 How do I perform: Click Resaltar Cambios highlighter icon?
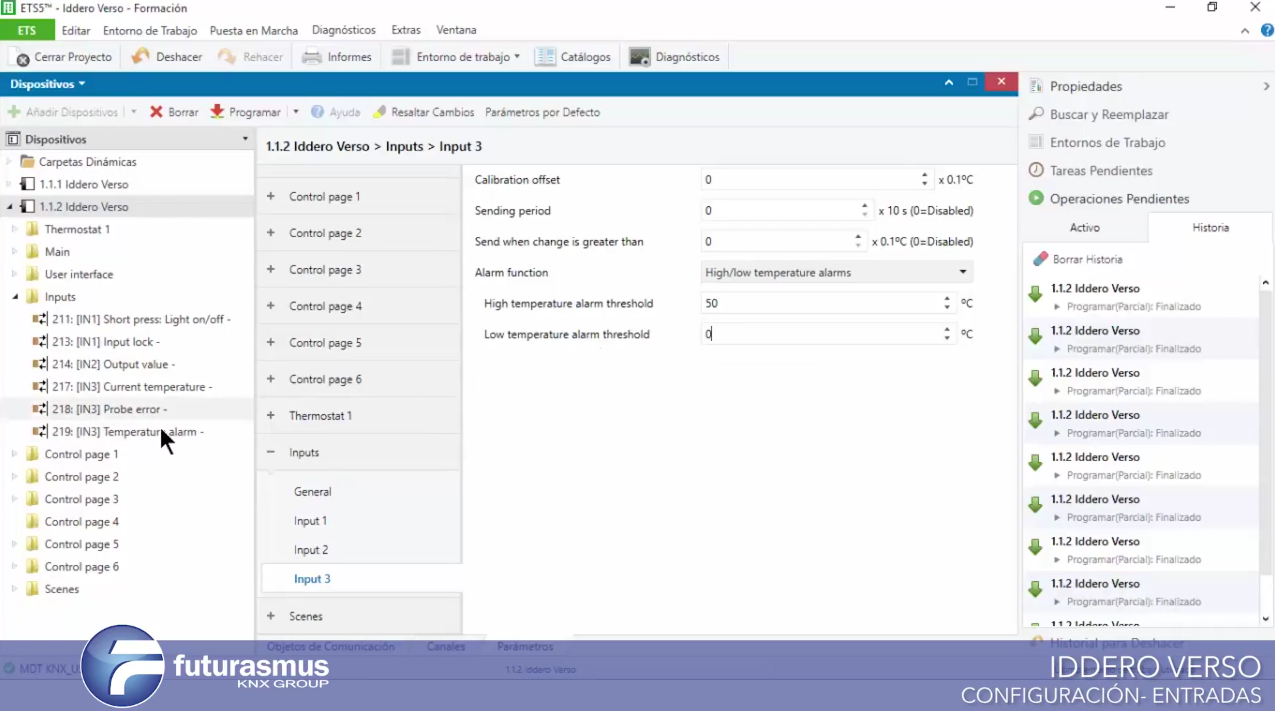(x=380, y=112)
